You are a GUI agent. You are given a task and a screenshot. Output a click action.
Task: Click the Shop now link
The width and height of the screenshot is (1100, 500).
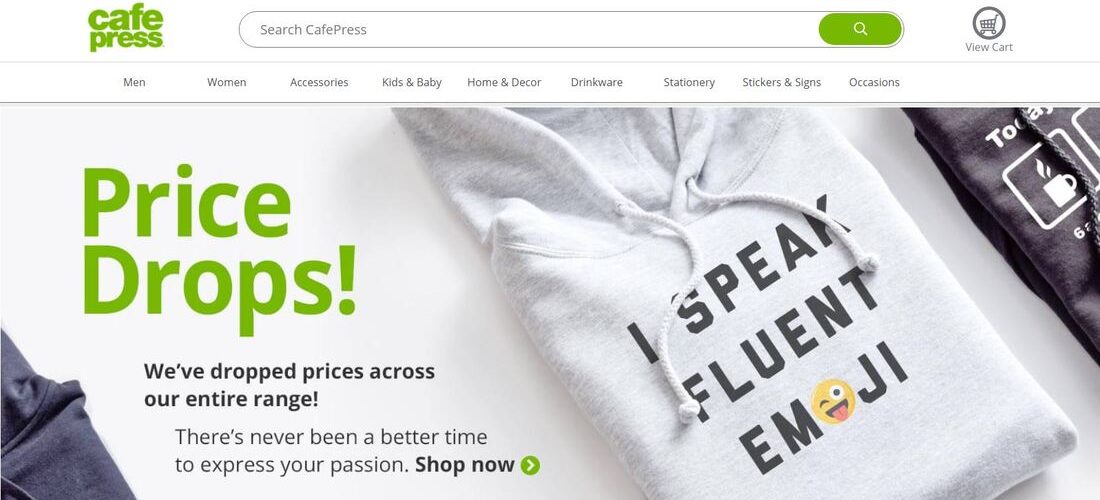464,464
